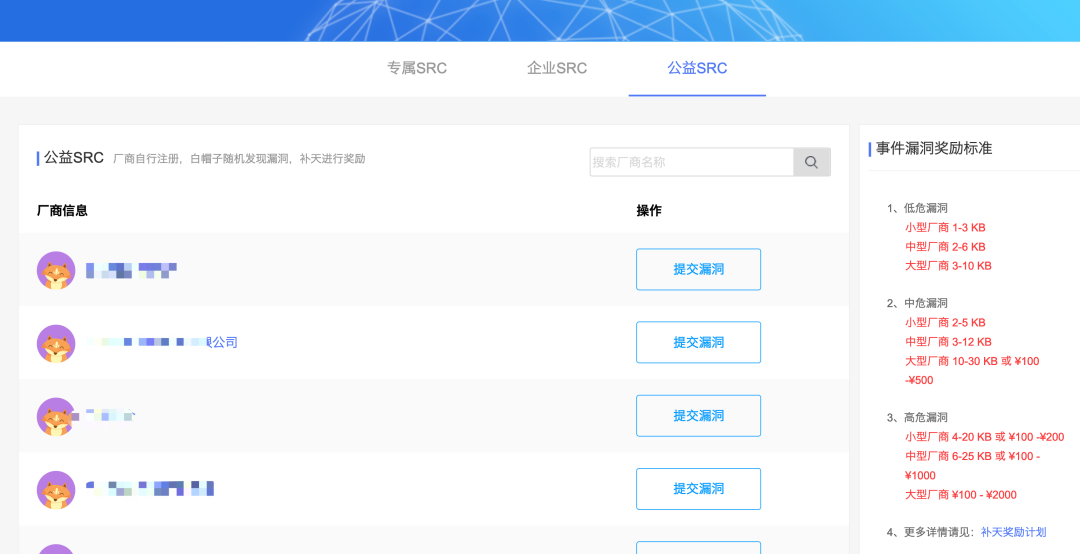Screen dimensions: 1080x554
Task: Click the 小型厂商 4-20 KB reward line
Action: pyautogui.click(x=985, y=437)
